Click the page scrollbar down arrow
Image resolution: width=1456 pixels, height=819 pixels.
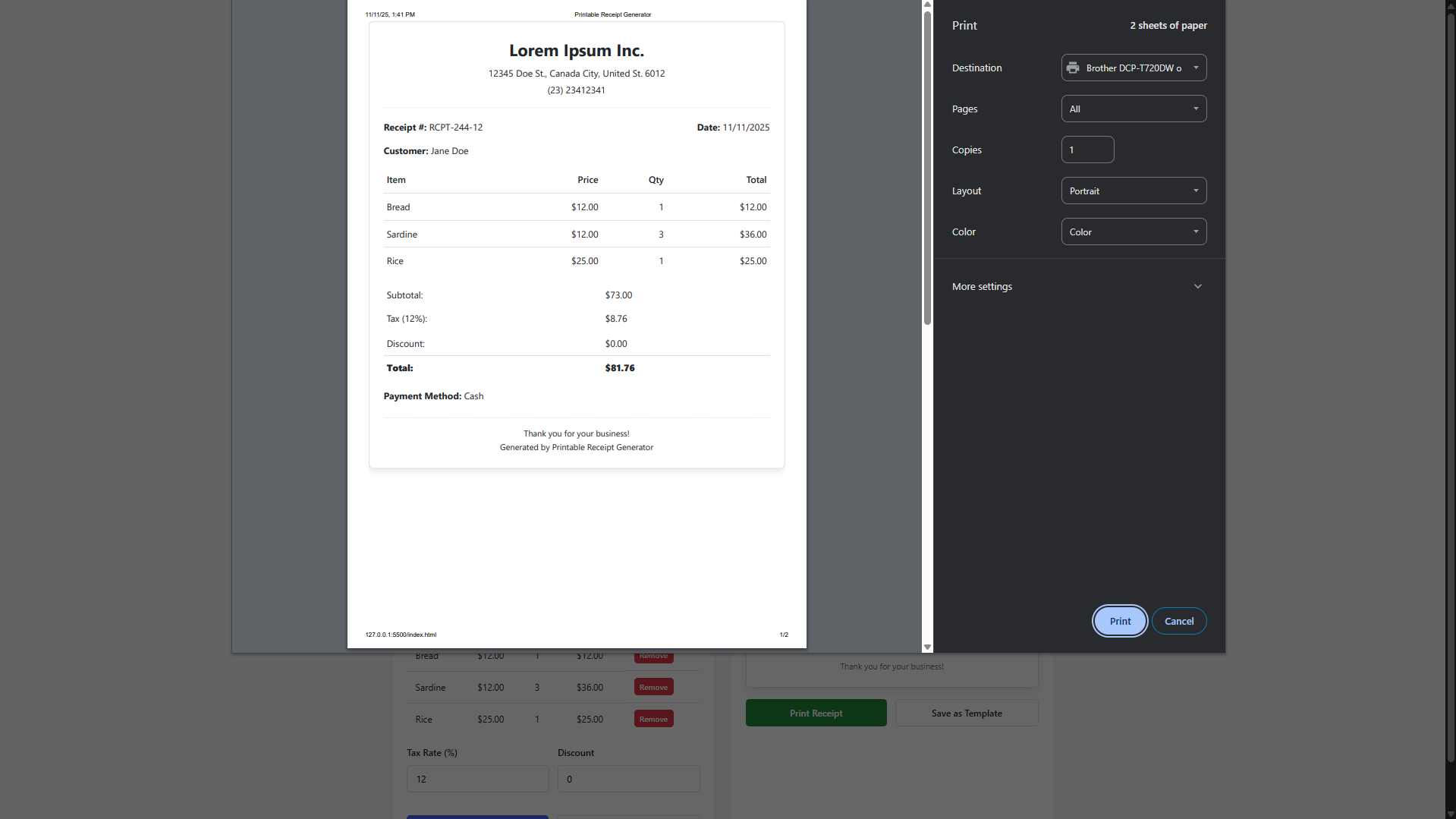pos(1450,814)
